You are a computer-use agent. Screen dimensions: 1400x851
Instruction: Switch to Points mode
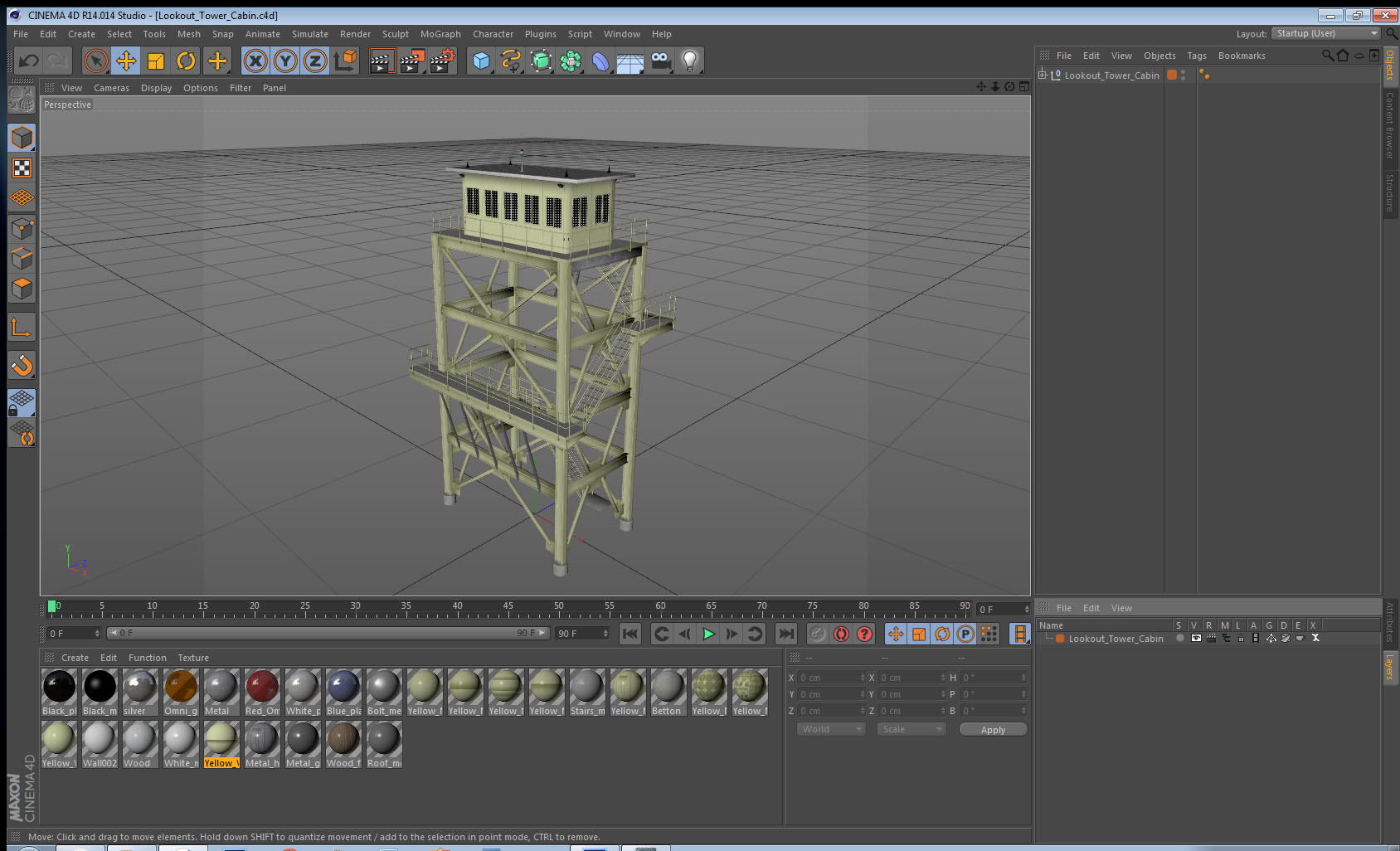[22, 228]
